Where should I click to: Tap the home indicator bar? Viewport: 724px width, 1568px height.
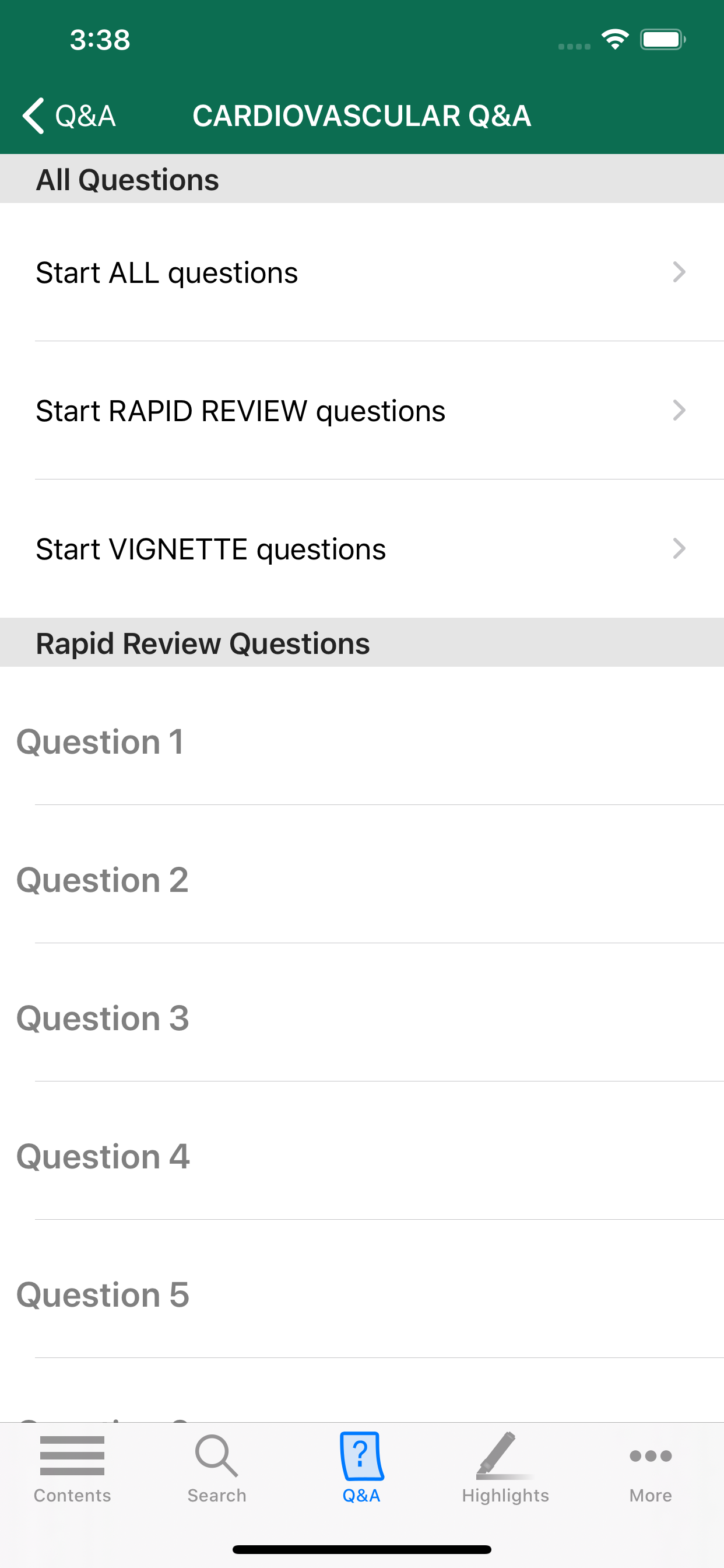pyautogui.click(x=361, y=1549)
